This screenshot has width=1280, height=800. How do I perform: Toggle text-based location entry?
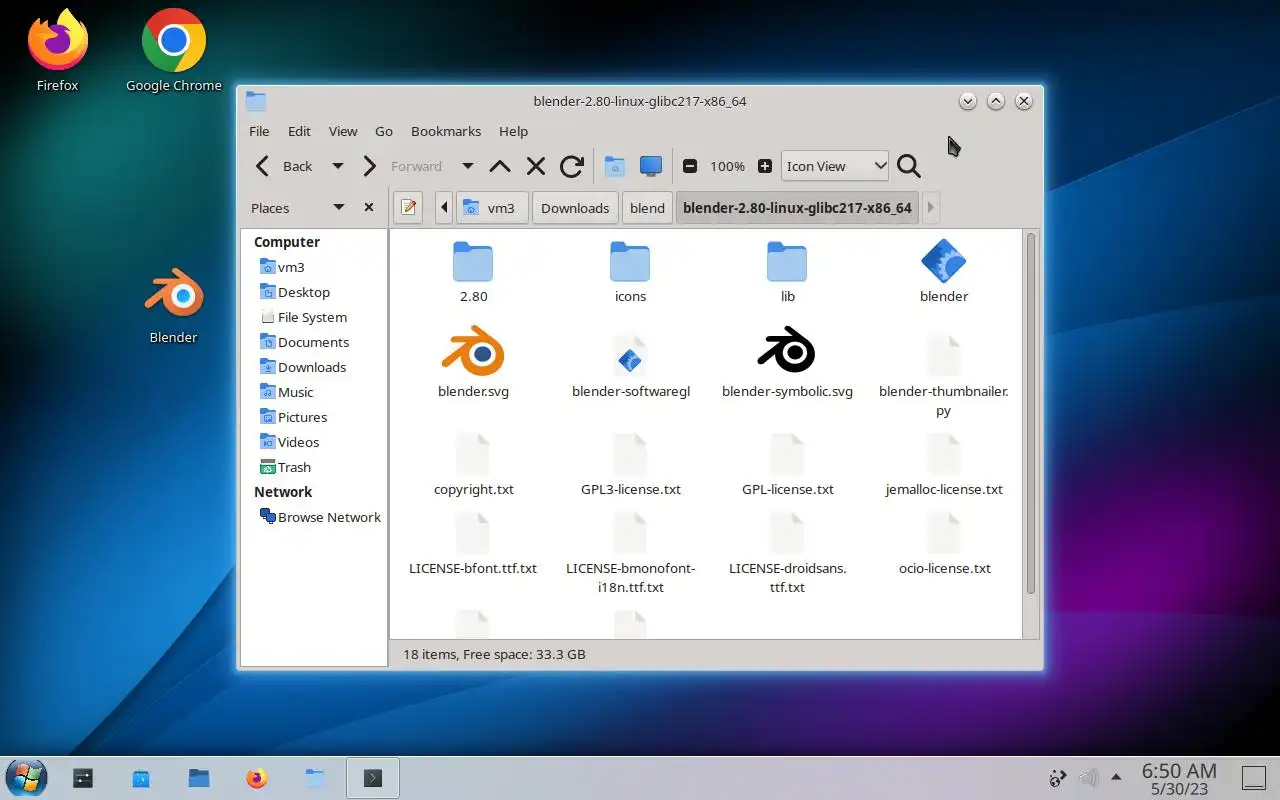pyautogui.click(x=408, y=208)
